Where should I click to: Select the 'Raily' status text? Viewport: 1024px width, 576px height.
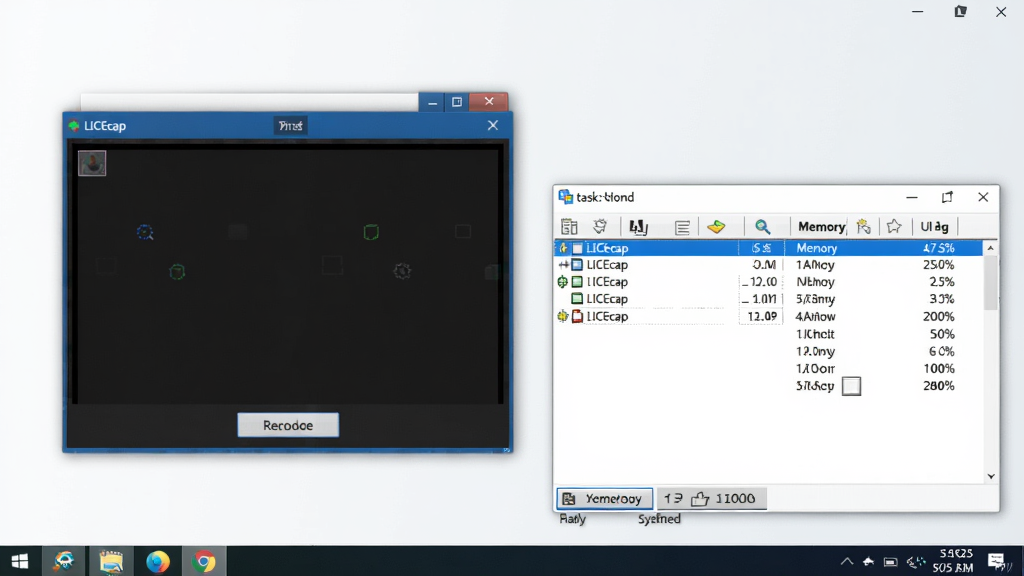coord(572,519)
